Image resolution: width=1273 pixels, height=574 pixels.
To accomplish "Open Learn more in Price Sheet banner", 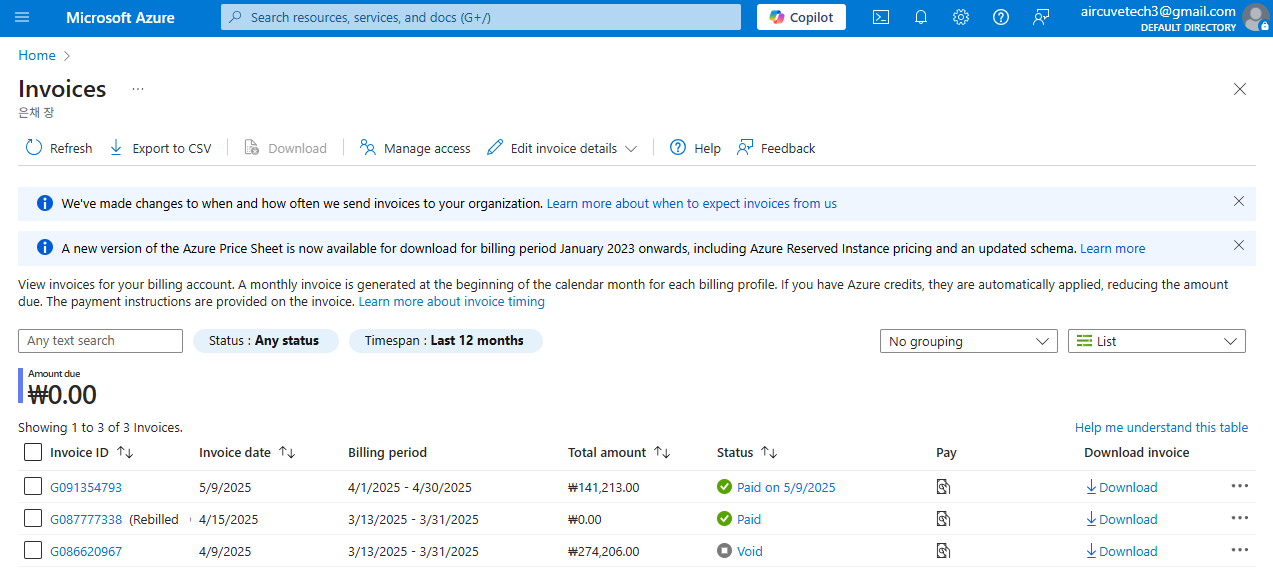I will click(x=1113, y=248).
